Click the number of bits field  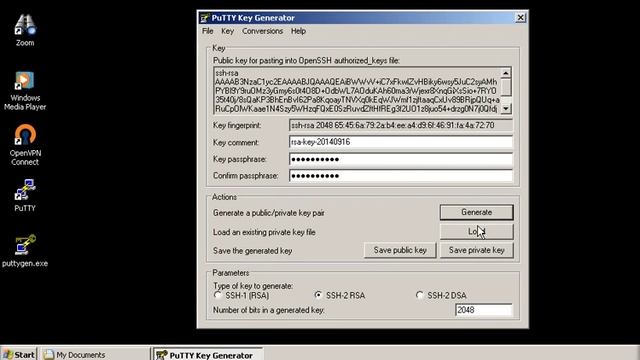(x=483, y=310)
